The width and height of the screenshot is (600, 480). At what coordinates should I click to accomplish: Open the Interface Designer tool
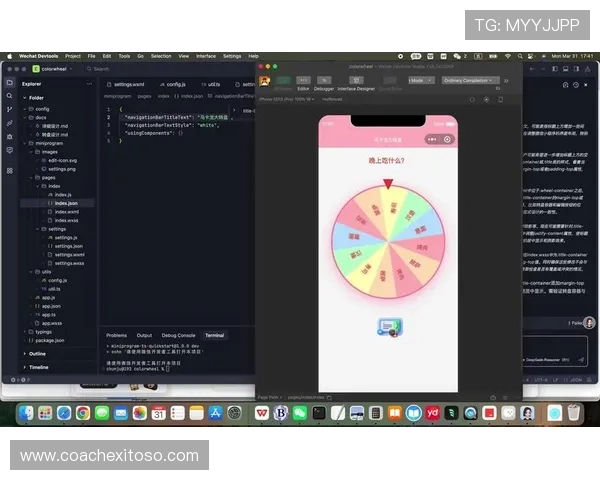(x=355, y=80)
